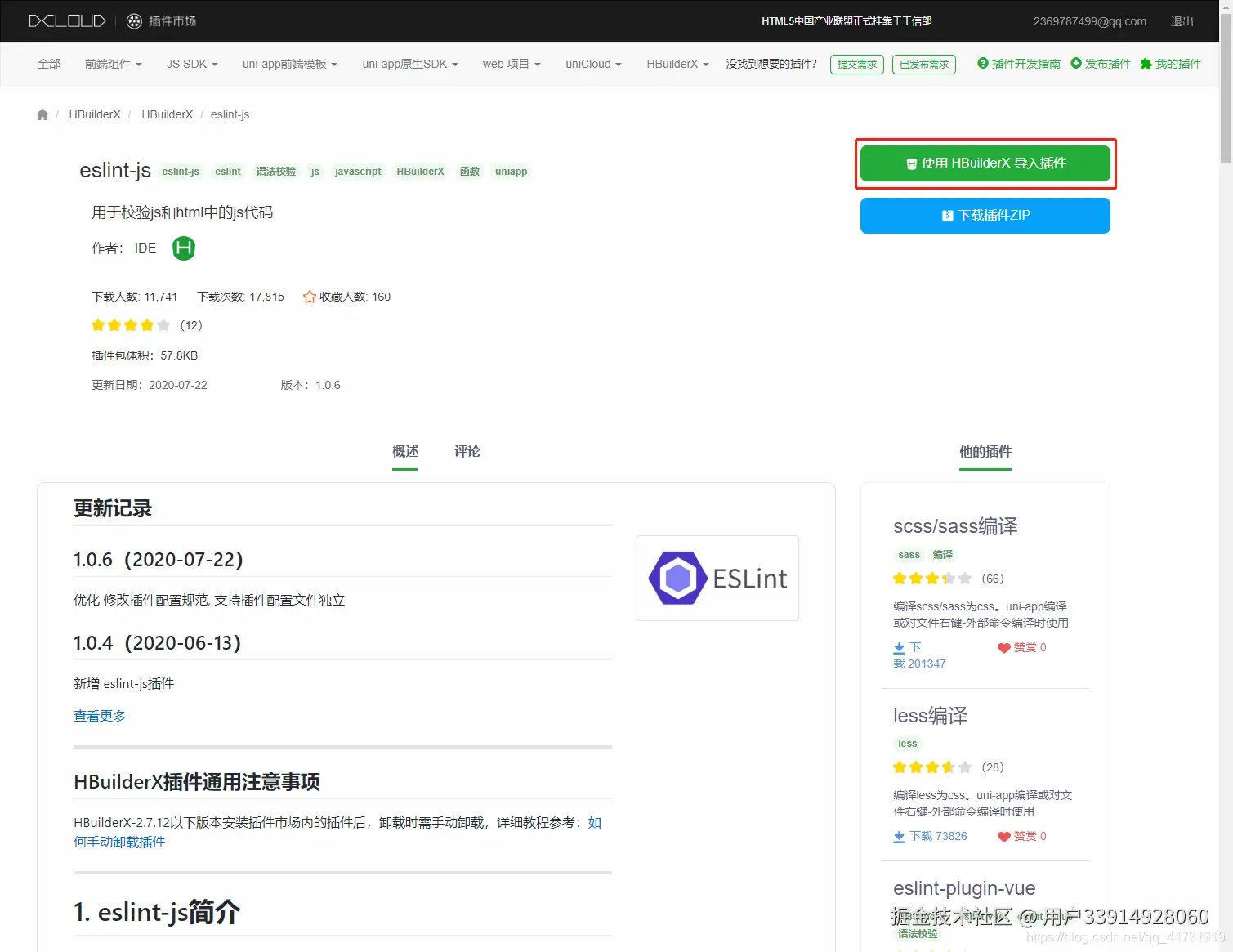Image resolution: width=1233 pixels, height=952 pixels.
Task: Expand HBuilderX nav dropdown
Action: coord(677,64)
